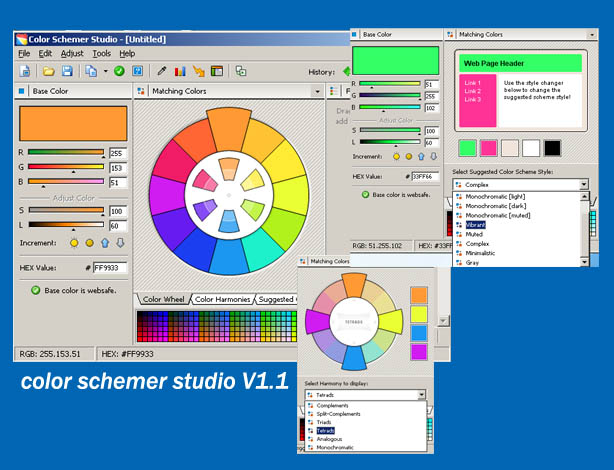Viewport: 614px width, 470px height.
Task: Click the B slider in the orange Base Color panel
Action: tap(66, 181)
